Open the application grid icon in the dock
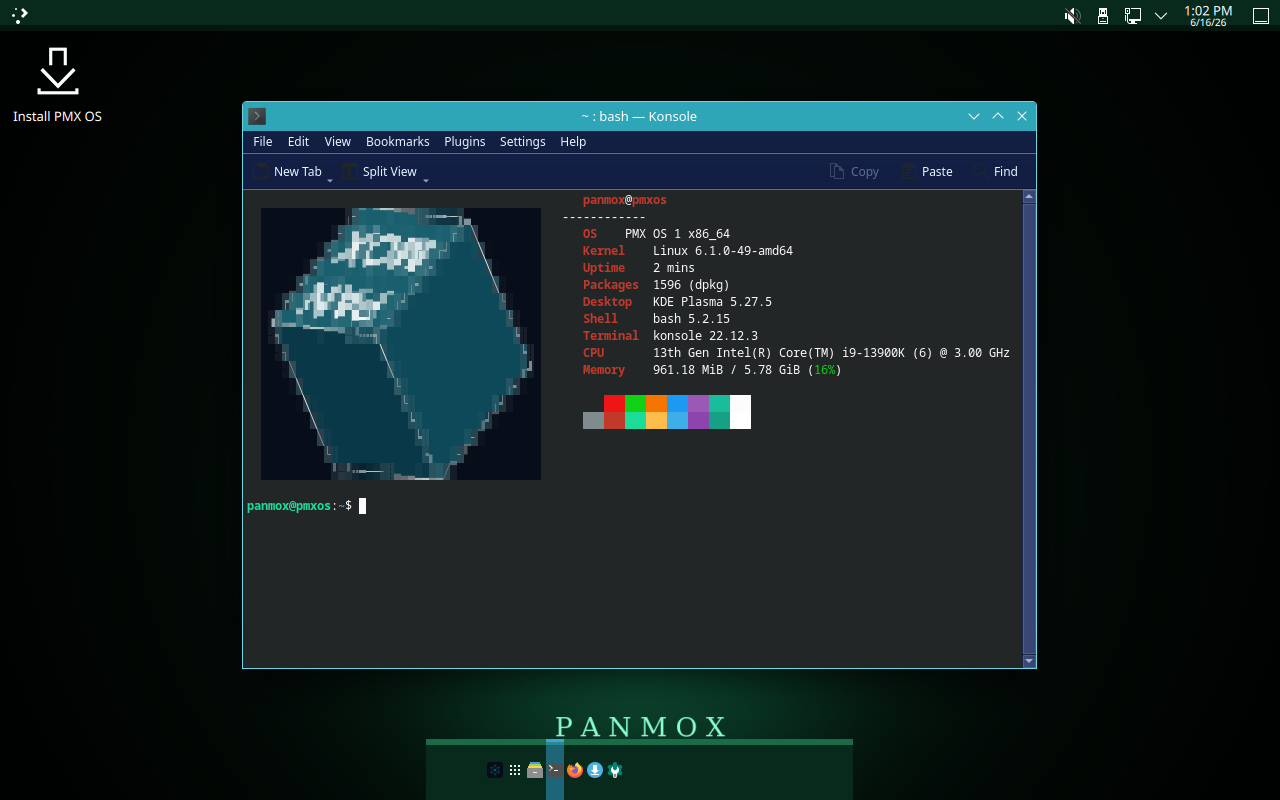This screenshot has width=1280, height=800. 515,770
